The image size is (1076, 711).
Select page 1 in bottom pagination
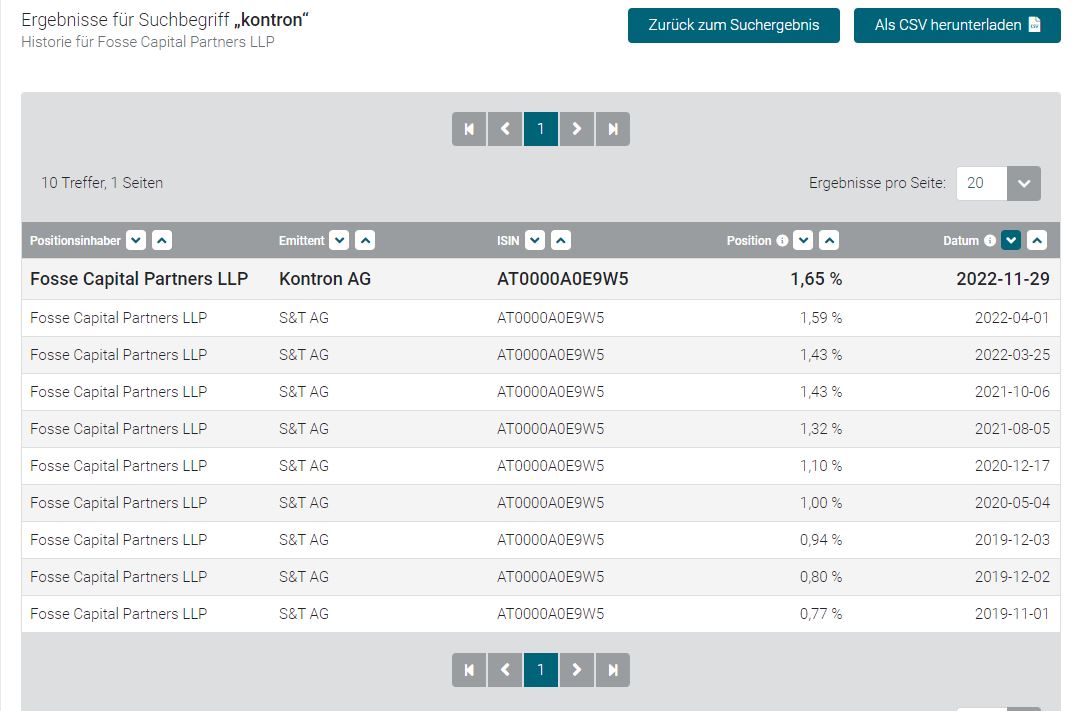point(541,670)
